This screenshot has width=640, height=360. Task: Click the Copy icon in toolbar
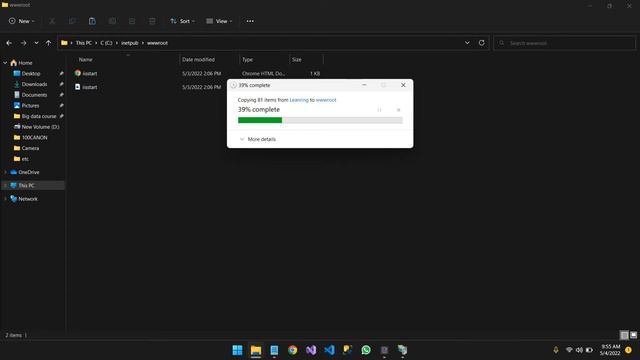click(x=72, y=21)
